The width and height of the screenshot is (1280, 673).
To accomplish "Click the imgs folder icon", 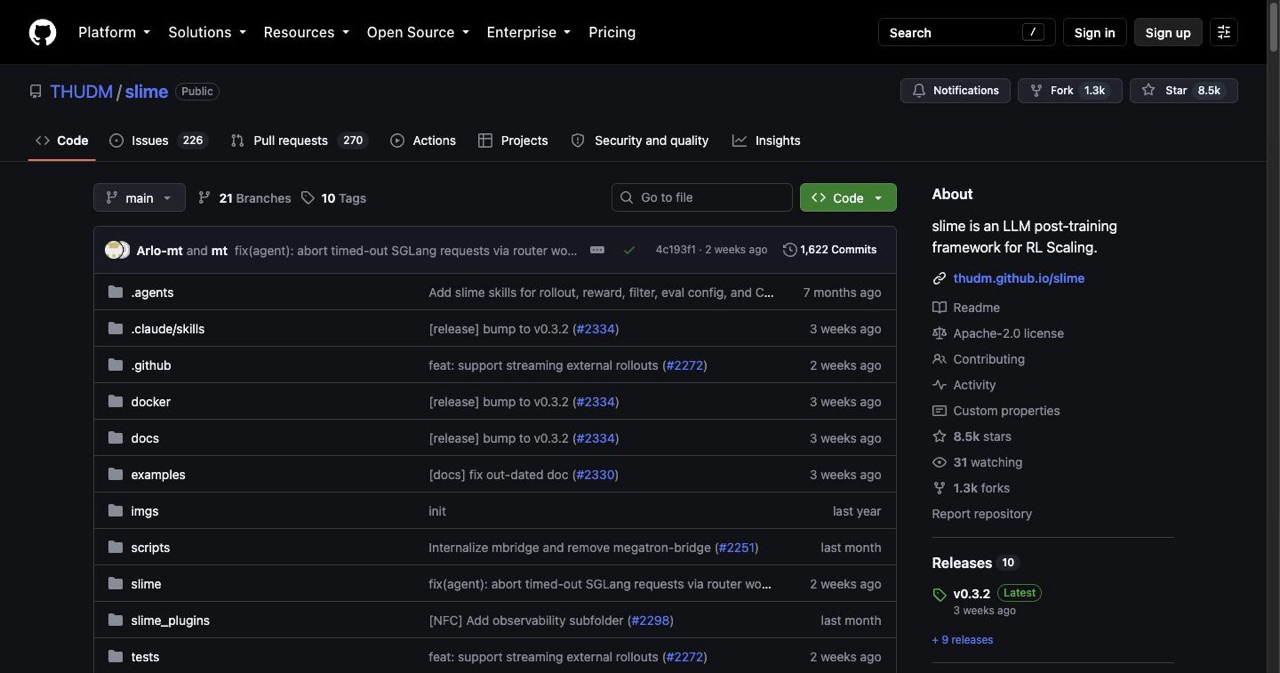I will (x=115, y=510).
